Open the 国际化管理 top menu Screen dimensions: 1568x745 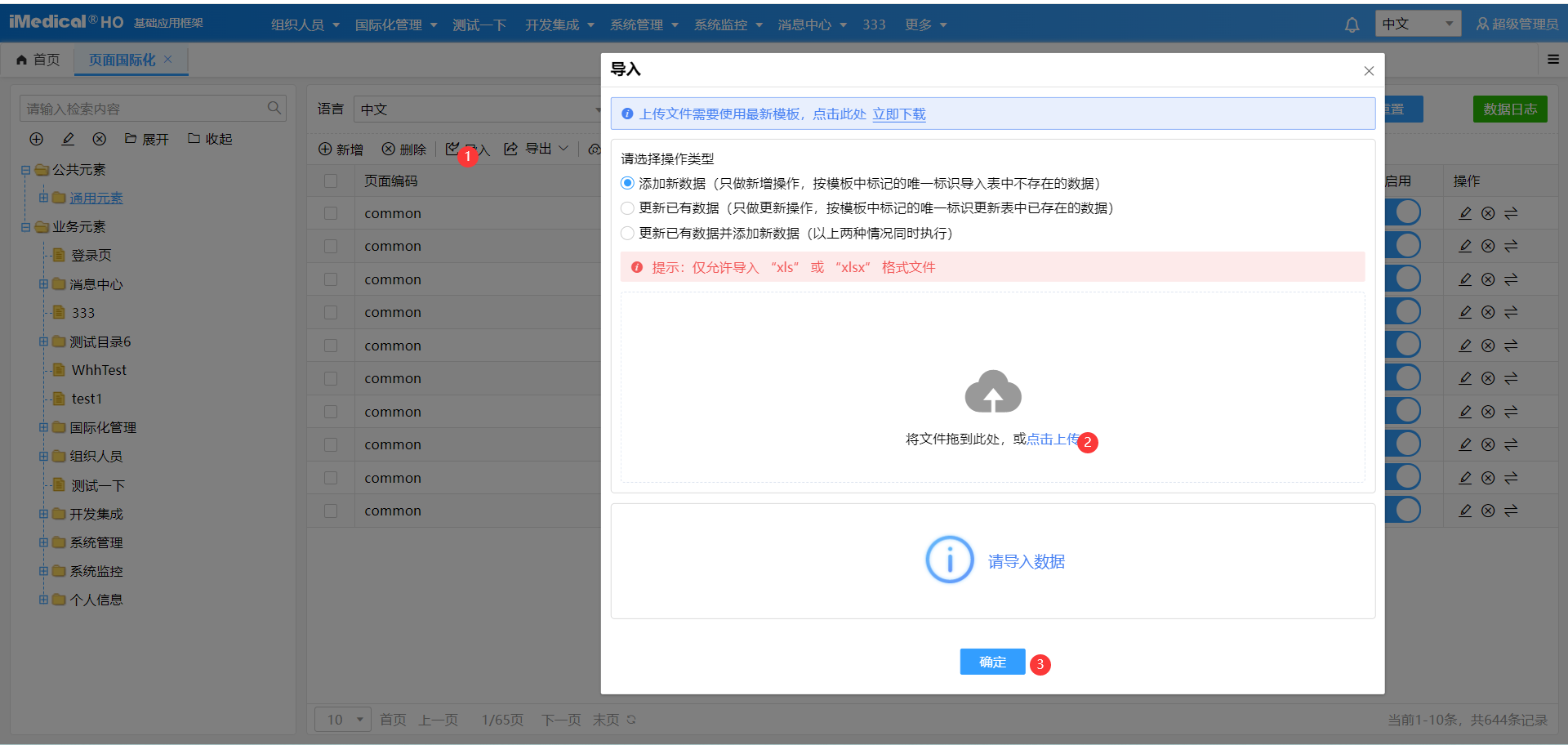(396, 25)
